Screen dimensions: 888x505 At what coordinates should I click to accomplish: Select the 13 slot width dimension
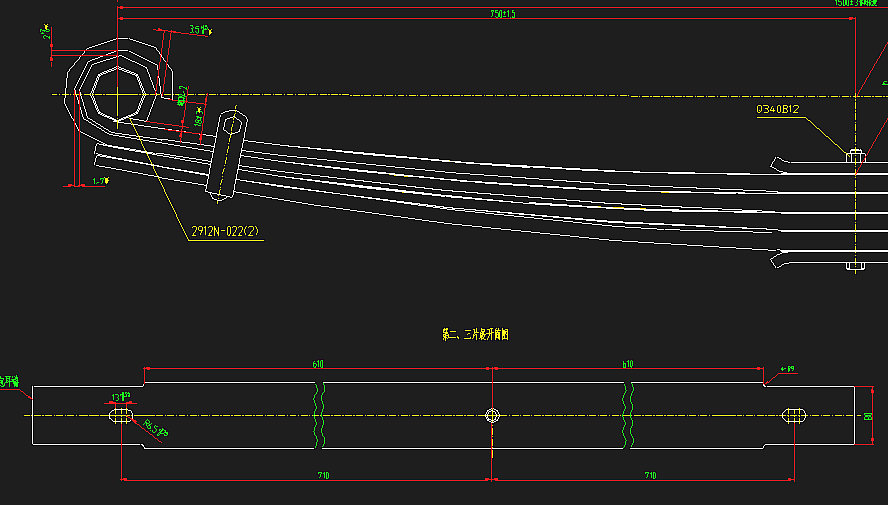tap(122, 396)
